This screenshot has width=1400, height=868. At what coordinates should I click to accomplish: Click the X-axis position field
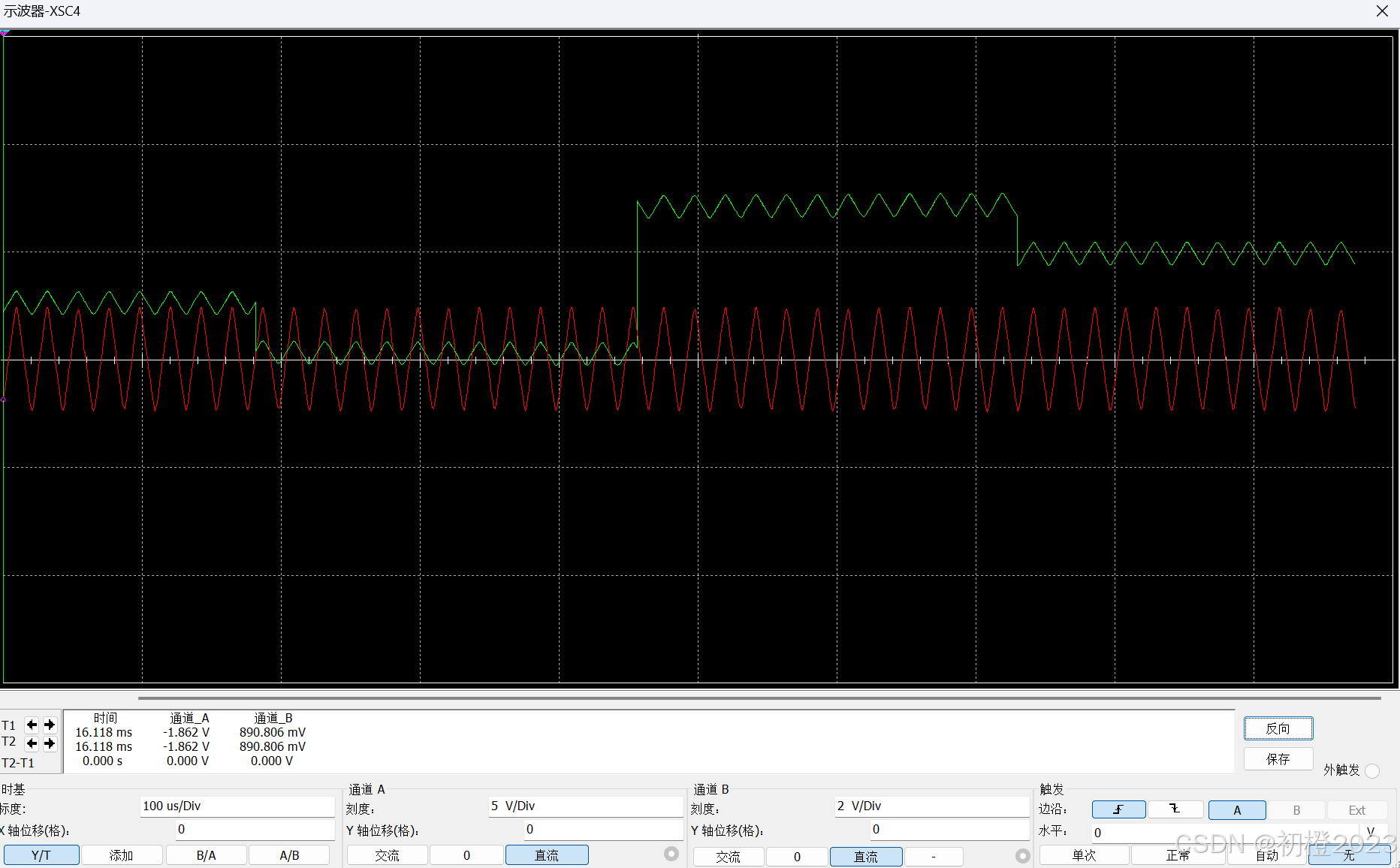255,830
